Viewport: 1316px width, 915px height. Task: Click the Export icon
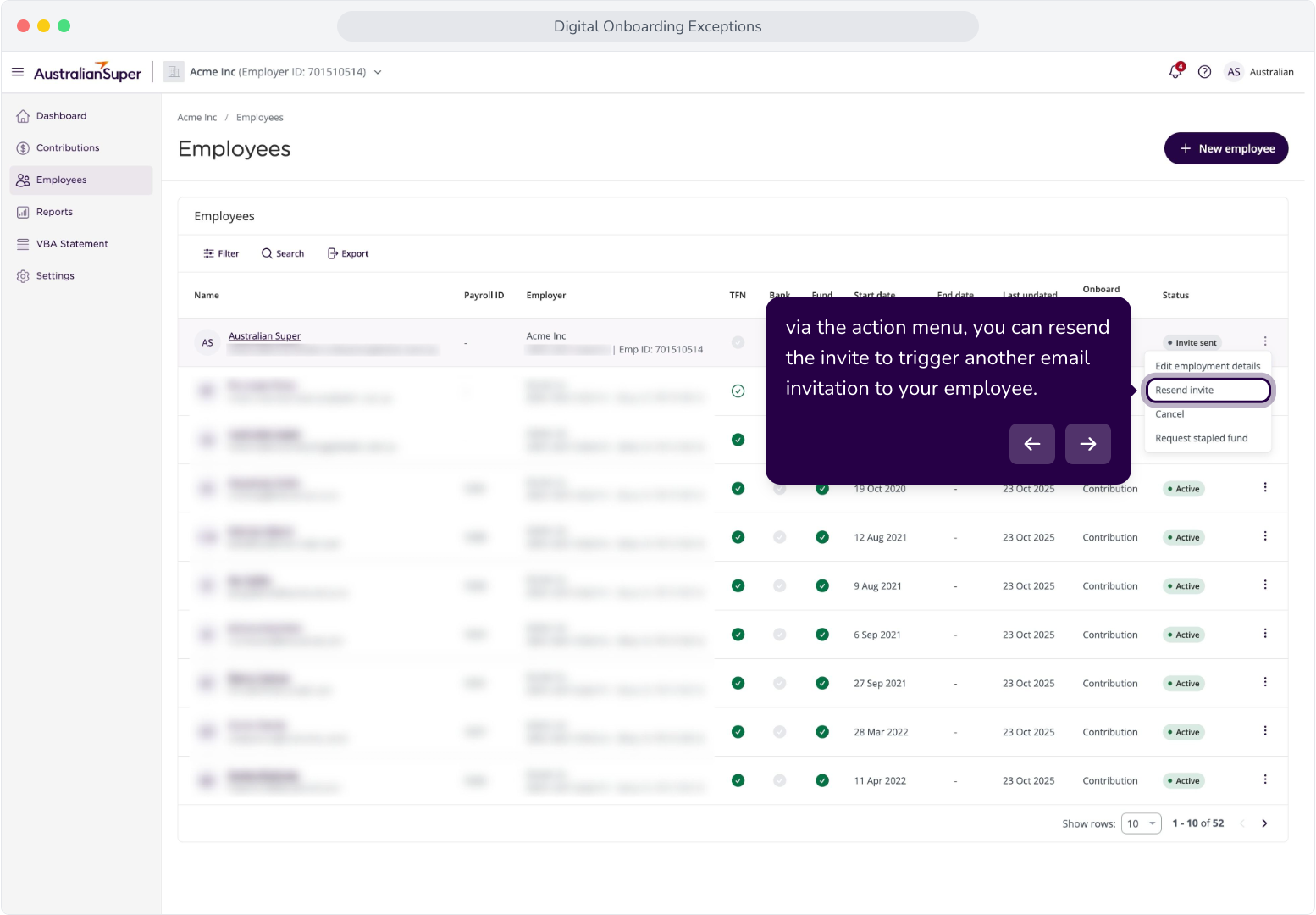pos(333,253)
